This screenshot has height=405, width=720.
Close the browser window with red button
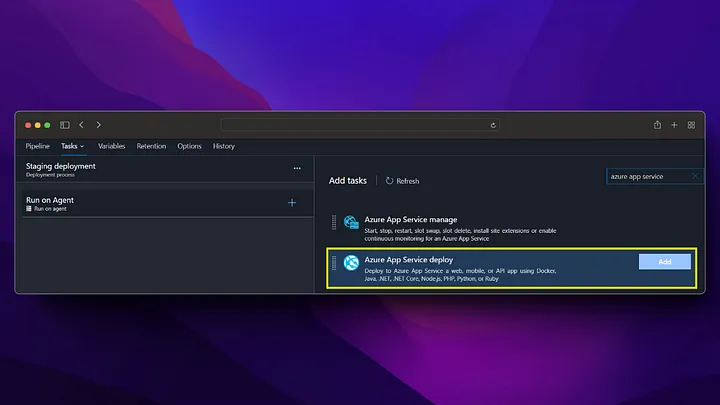point(28,125)
